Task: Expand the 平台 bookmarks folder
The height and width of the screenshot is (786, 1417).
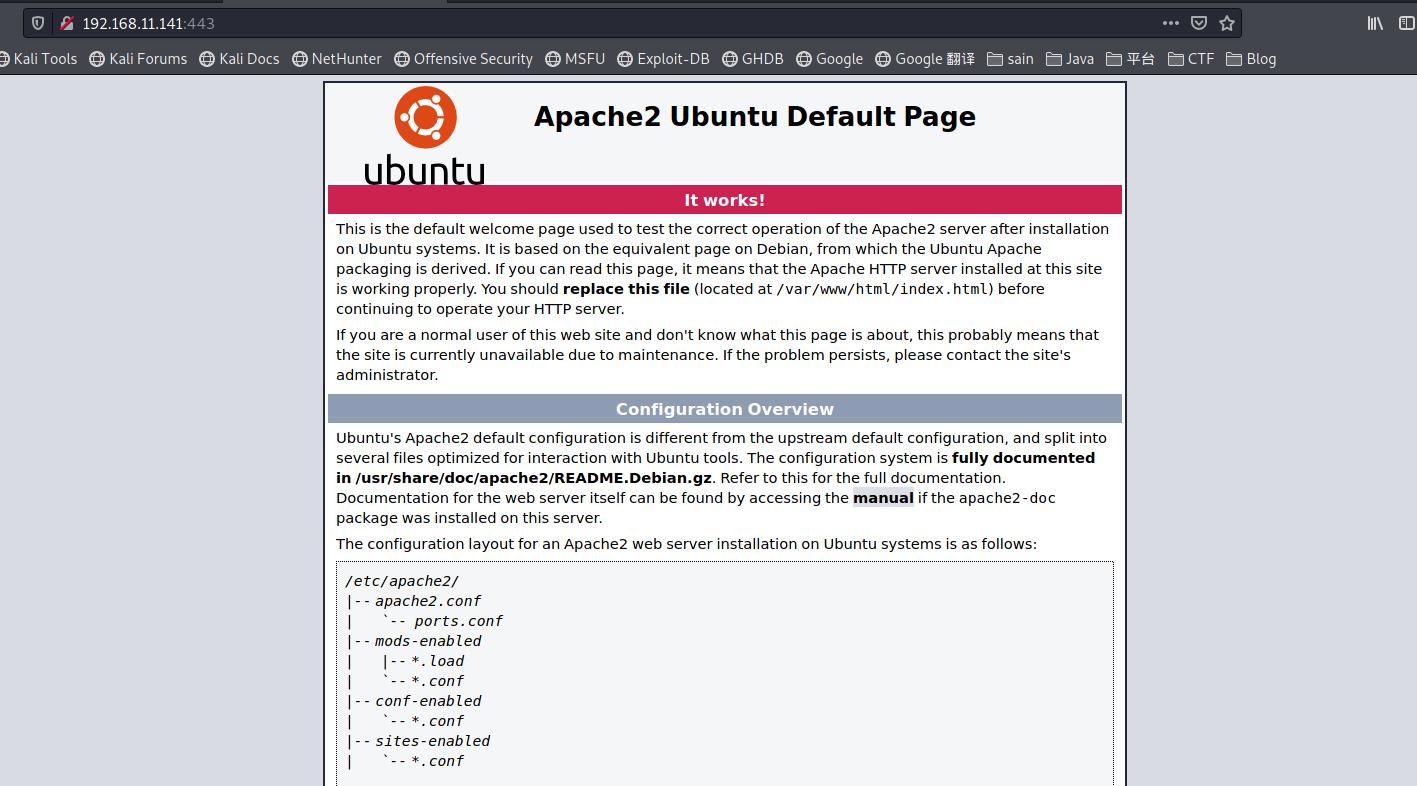Action: point(1131,59)
